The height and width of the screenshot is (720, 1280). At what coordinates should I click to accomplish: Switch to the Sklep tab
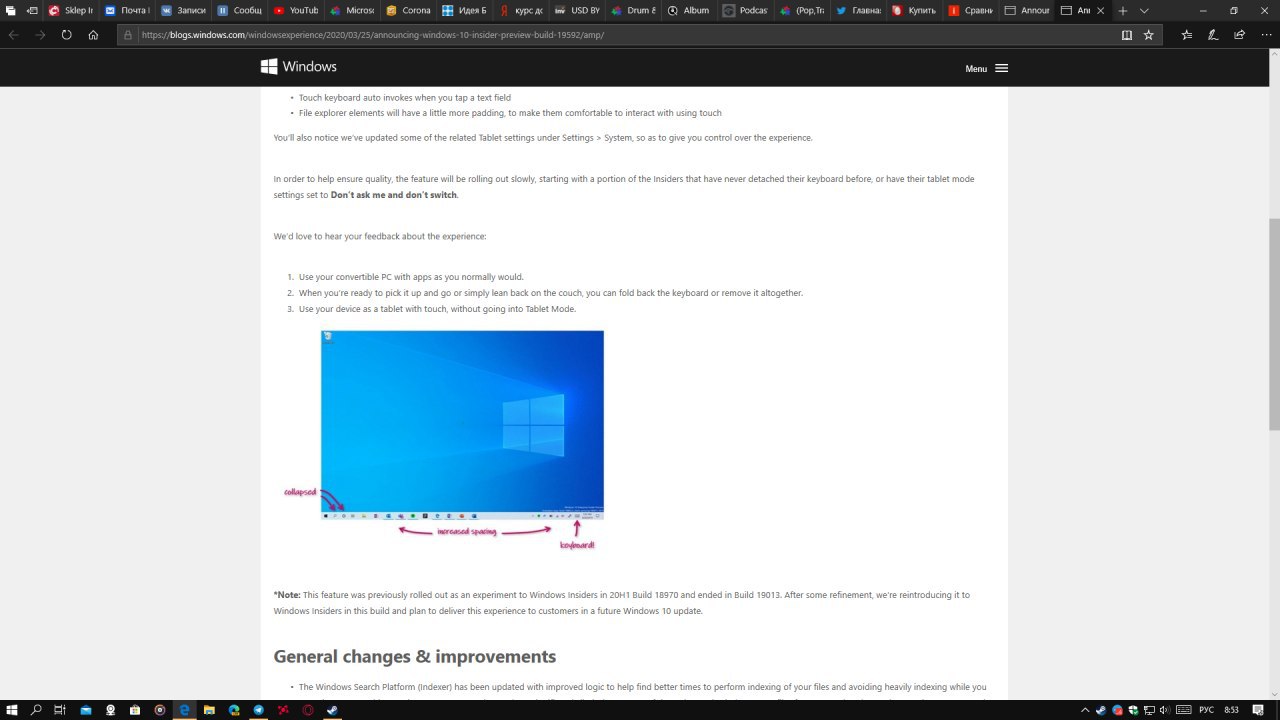[71, 10]
